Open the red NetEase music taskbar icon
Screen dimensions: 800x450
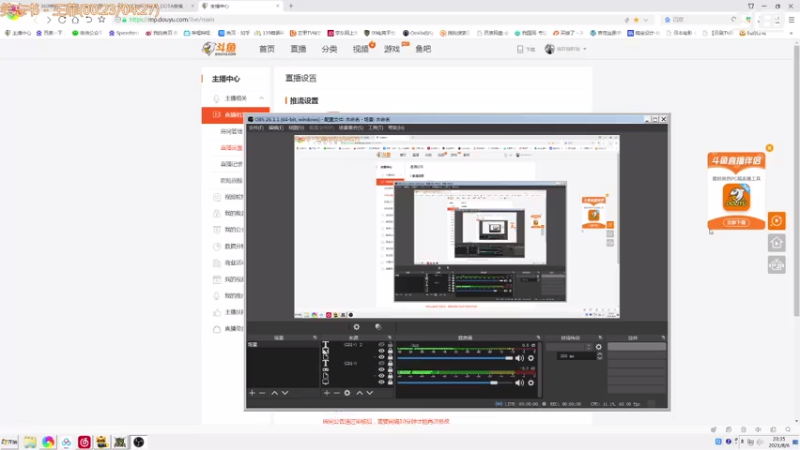click(84, 442)
